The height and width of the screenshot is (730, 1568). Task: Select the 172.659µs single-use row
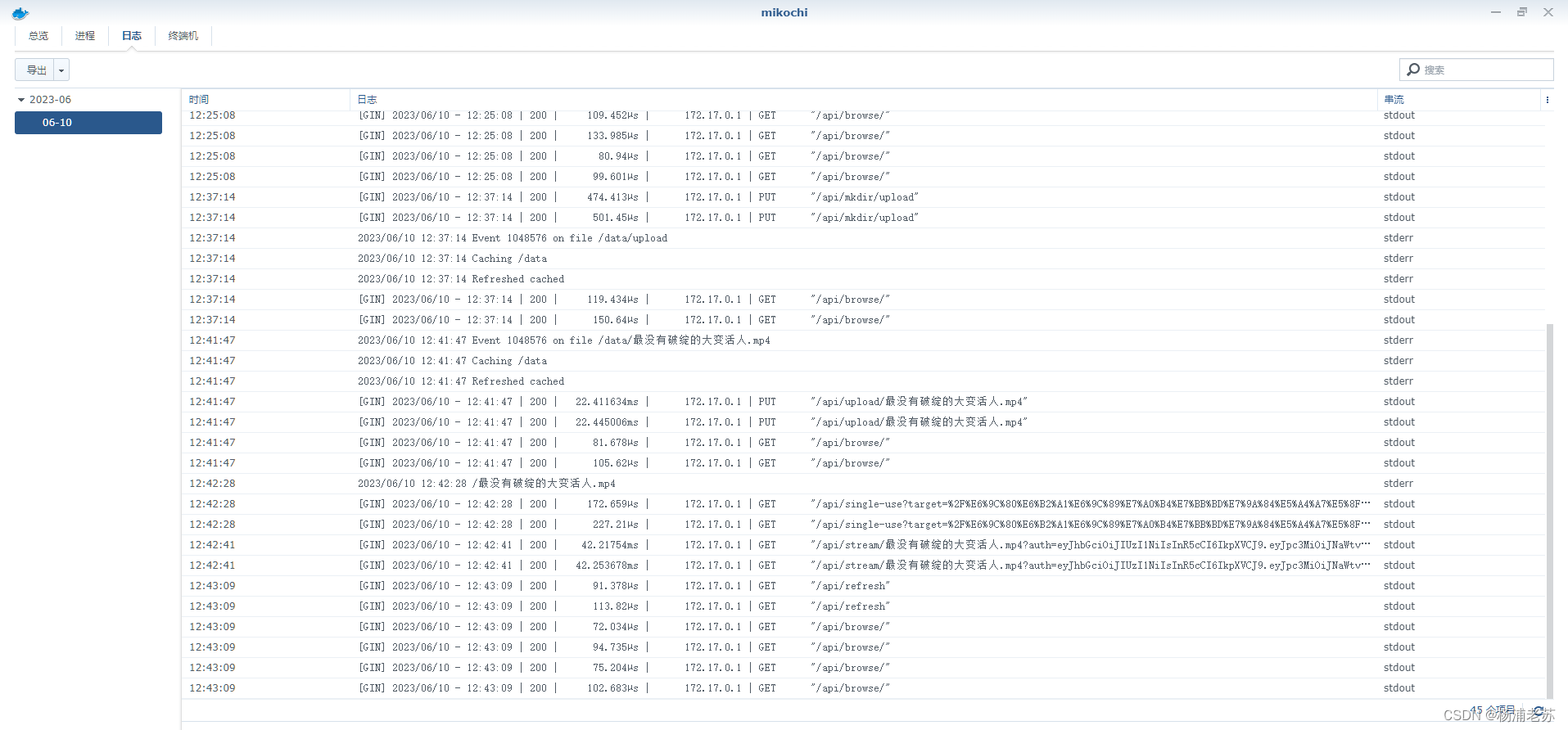pos(863,504)
